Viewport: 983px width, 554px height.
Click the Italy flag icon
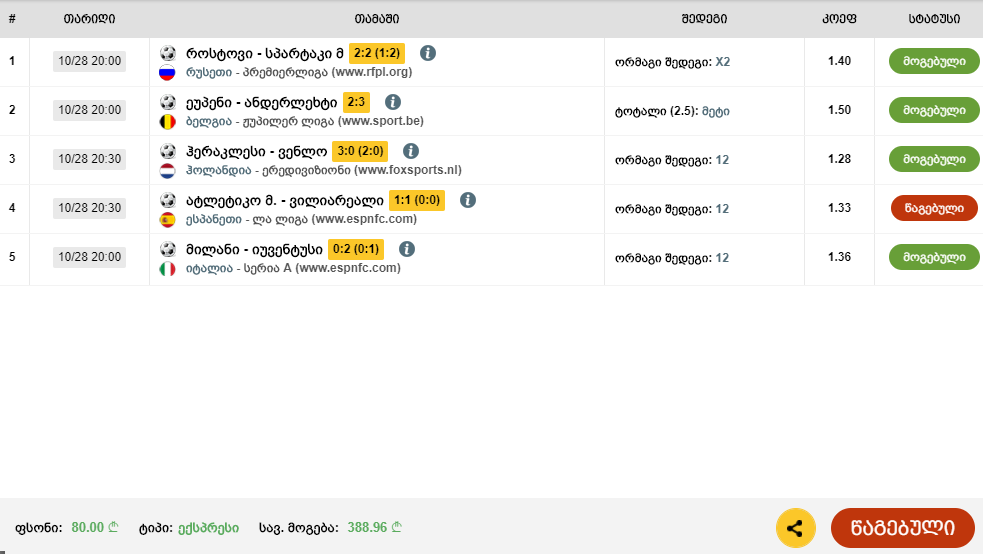(167, 269)
